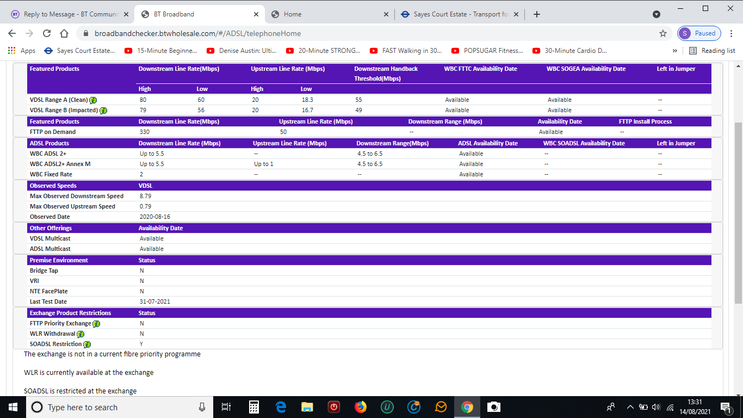743x418 pixels.
Task: Open the 30-Minute Cardio bookmark
Action: 570,50
